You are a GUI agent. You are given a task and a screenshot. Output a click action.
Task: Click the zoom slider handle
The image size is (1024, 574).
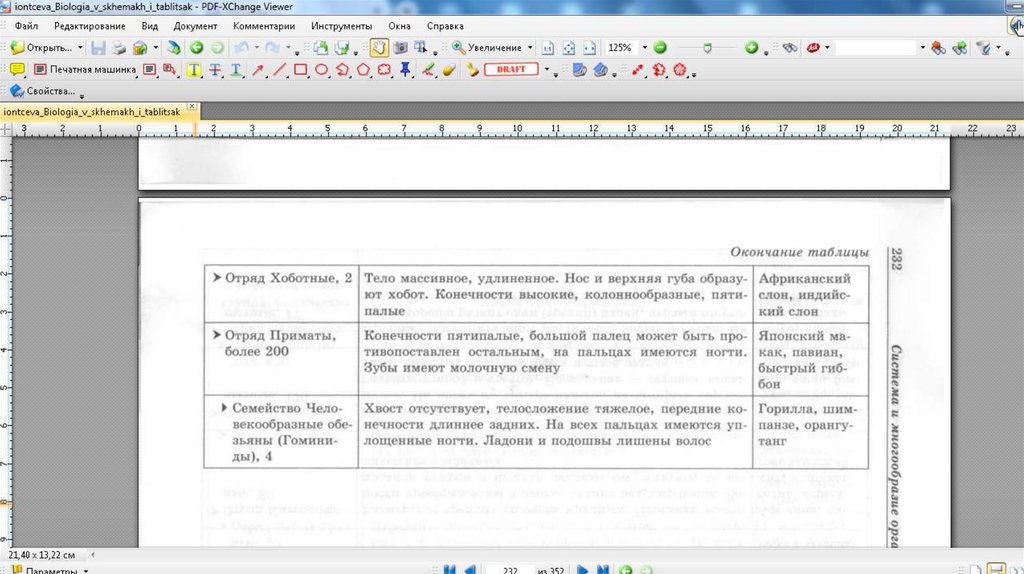pos(709,47)
